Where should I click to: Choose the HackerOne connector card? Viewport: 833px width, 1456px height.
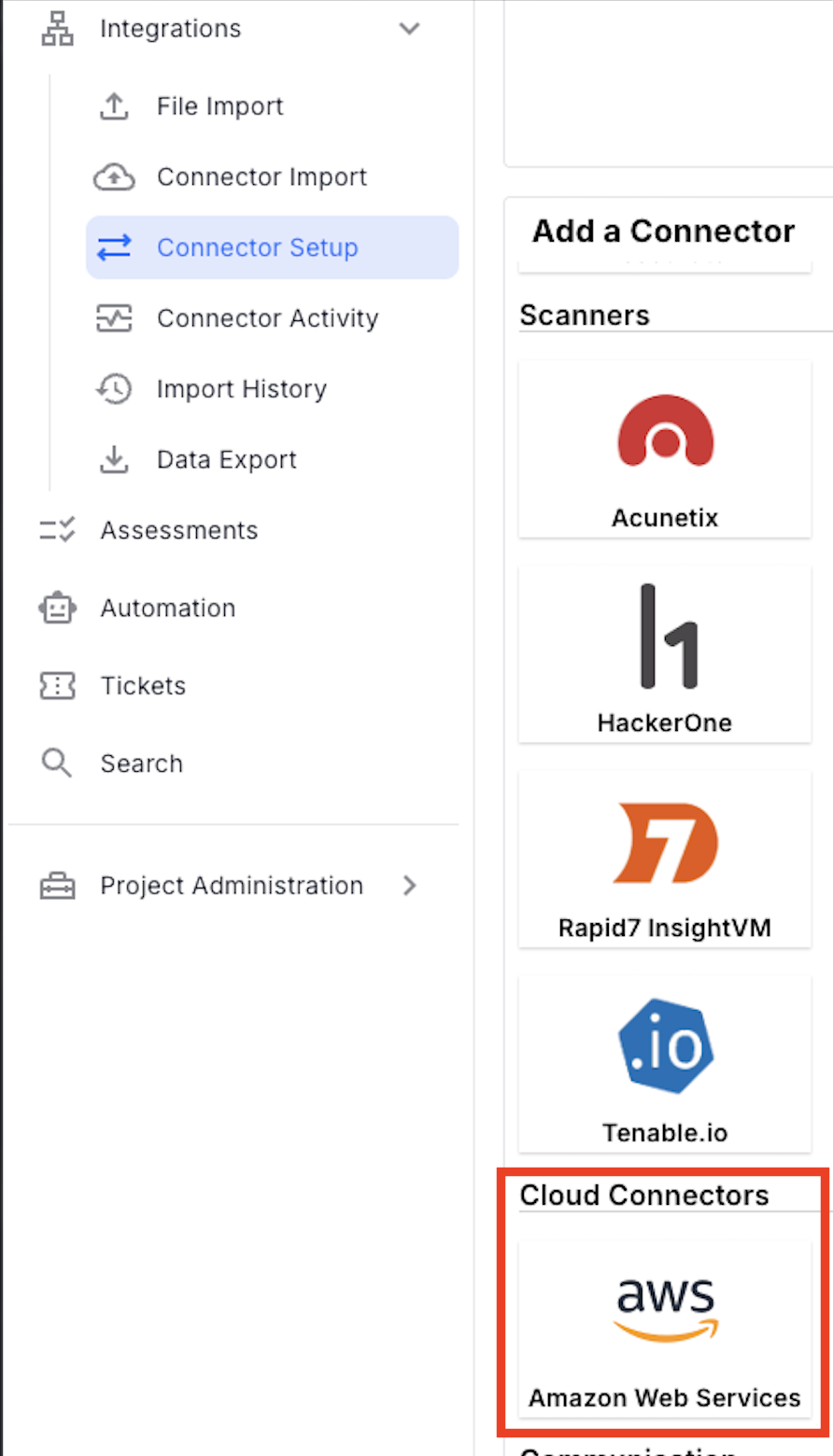click(665, 654)
